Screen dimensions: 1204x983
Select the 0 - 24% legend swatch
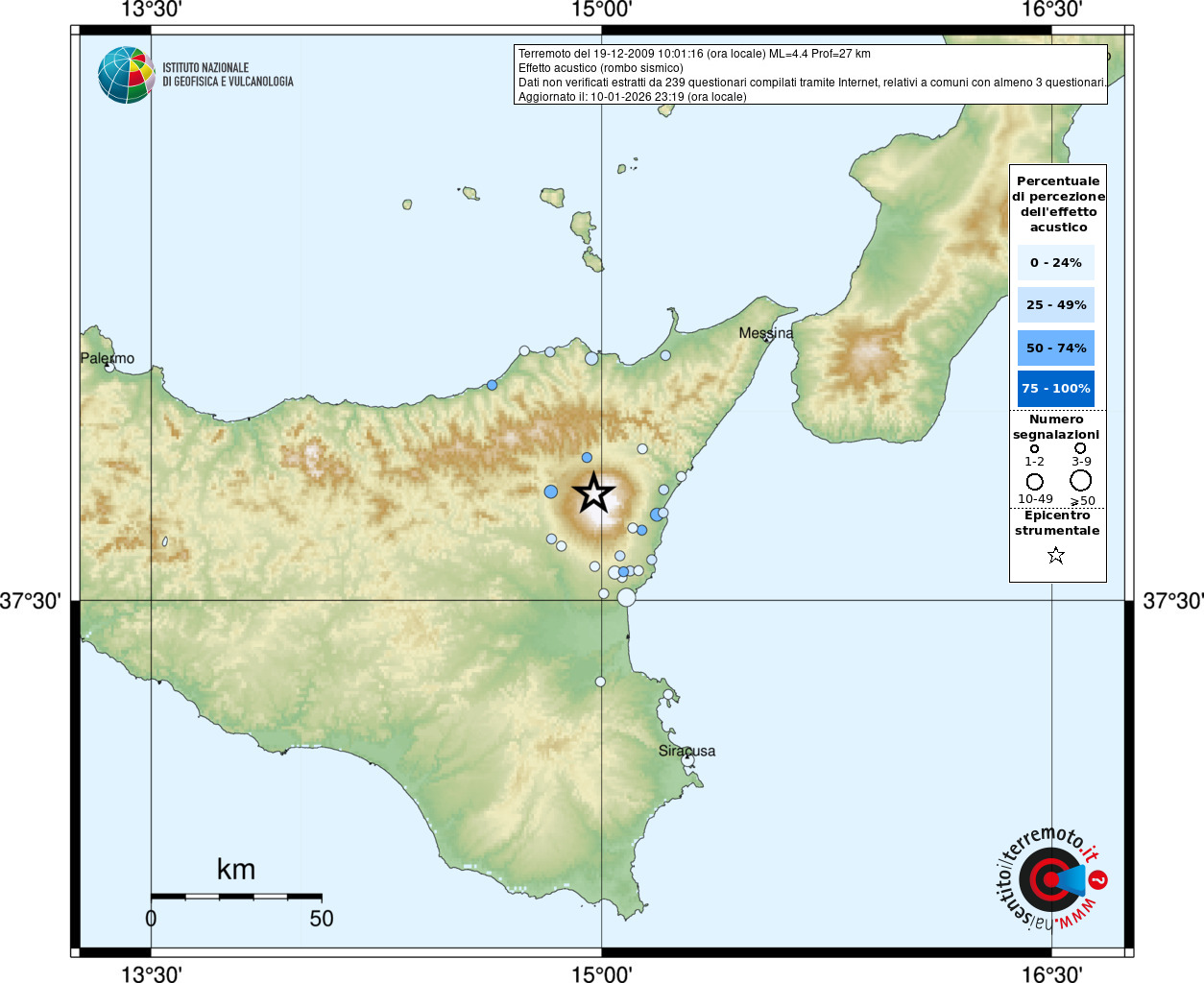(1056, 262)
